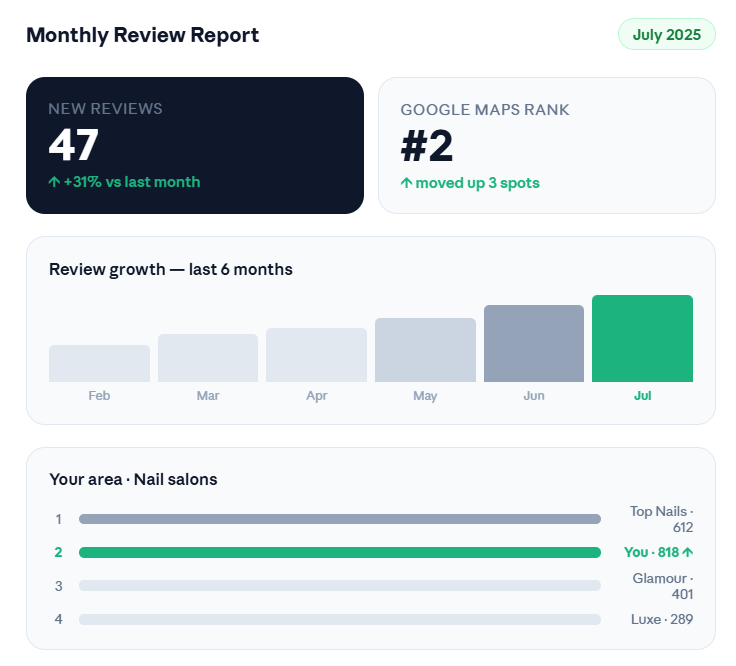
Task: Click the green Jul axis label
Action: 643,396
